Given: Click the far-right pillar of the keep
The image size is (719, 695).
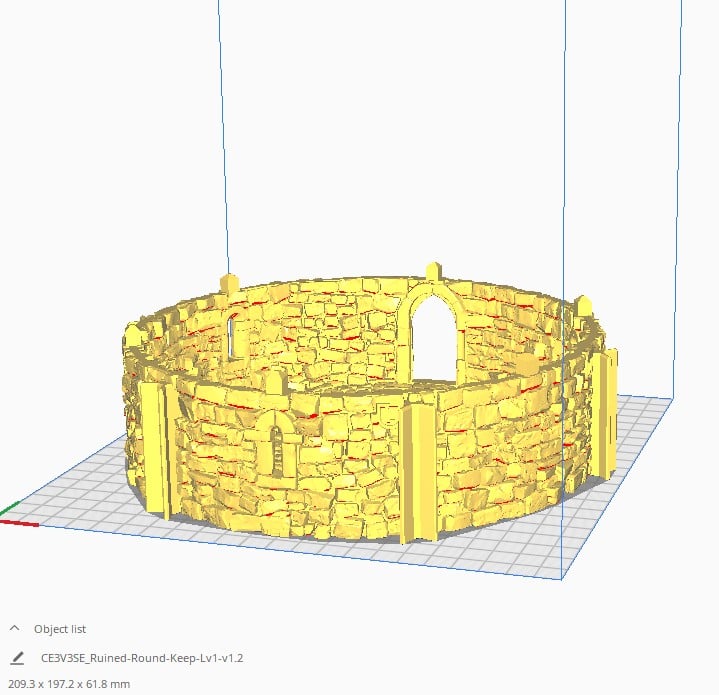Looking at the screenshot, I should click(x=605, y=412).
